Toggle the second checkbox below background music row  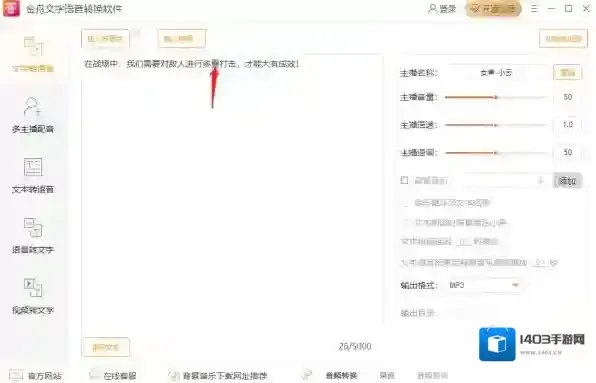tap(406, 222)
